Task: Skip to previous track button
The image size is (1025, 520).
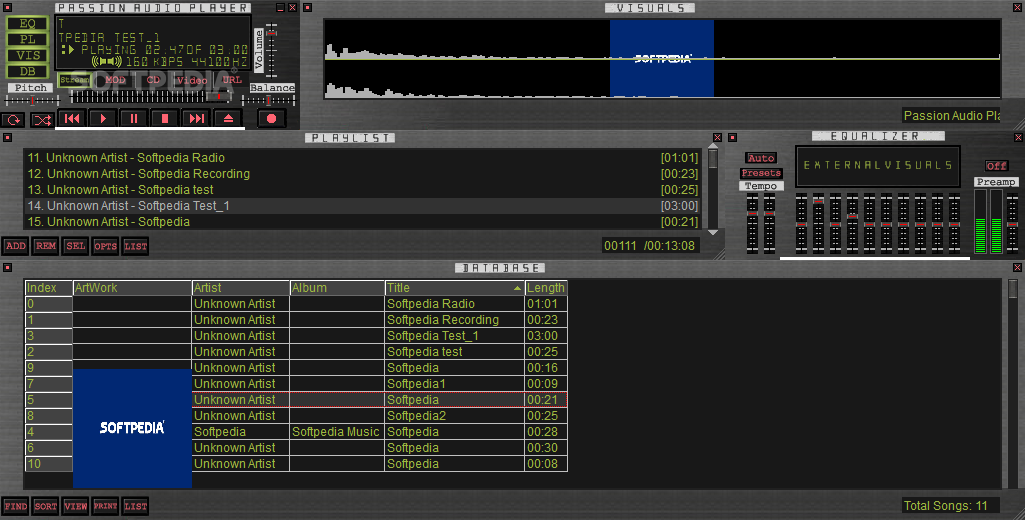Action: click(x=72, y=118)
